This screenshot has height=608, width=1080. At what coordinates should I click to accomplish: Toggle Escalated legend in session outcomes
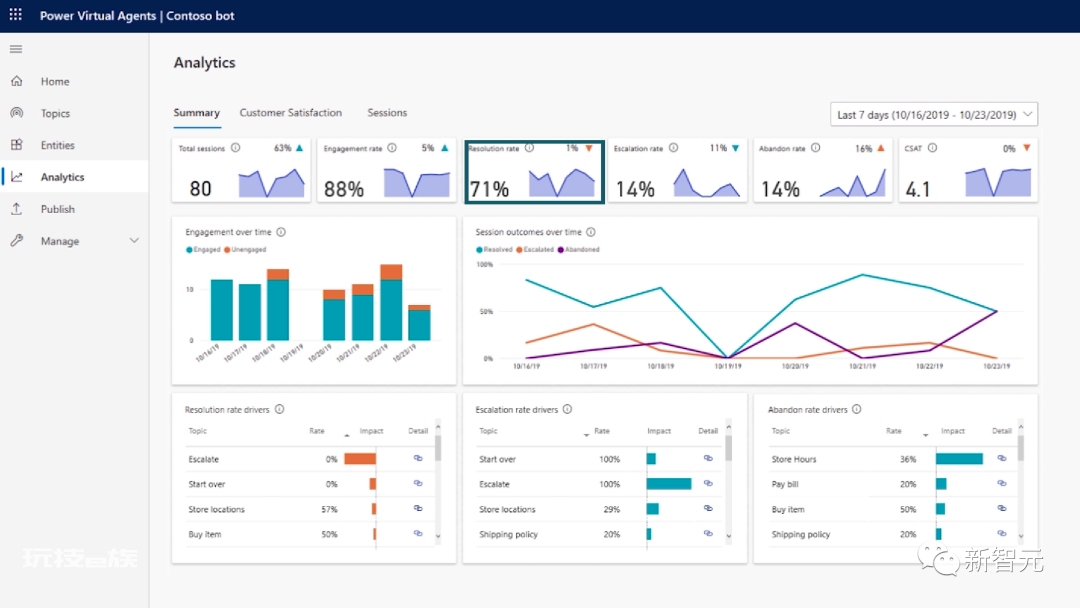(535, 249)
